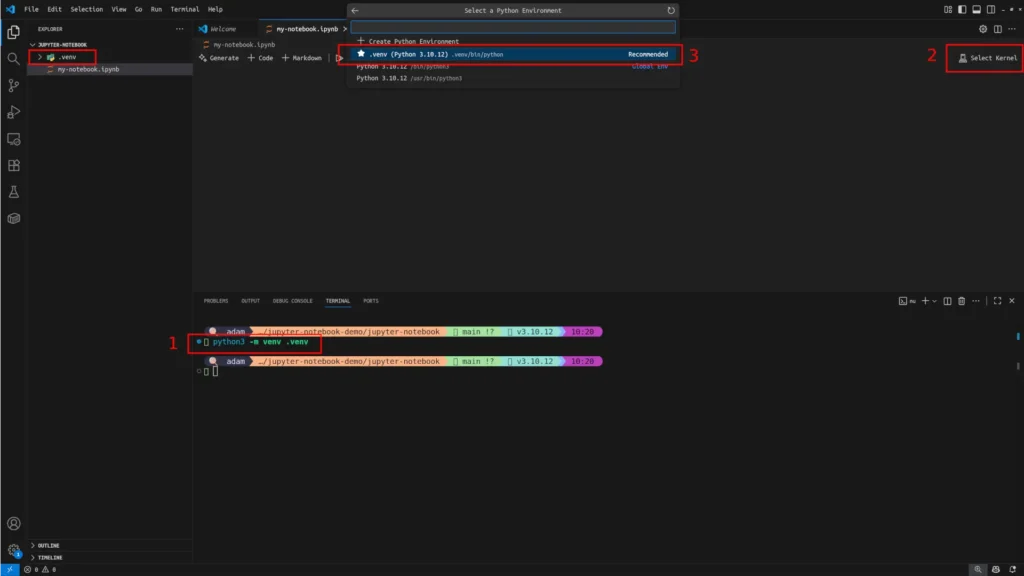Open the Search view in activity bar

click(x=14, y=59)
